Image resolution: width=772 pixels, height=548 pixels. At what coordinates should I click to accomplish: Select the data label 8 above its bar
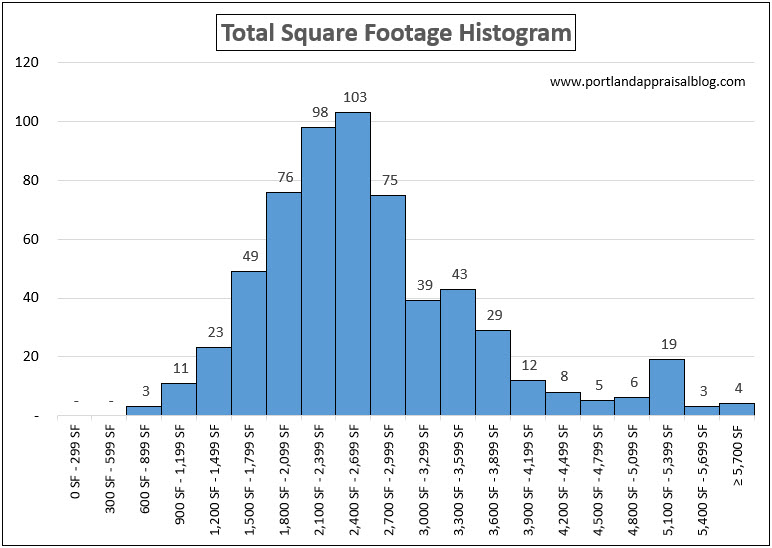tap(563, 378)
